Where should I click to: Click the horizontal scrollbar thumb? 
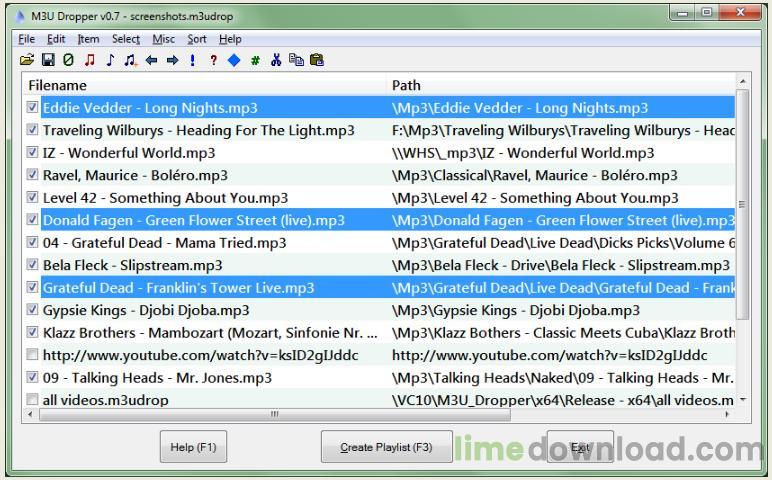point(275,414)
